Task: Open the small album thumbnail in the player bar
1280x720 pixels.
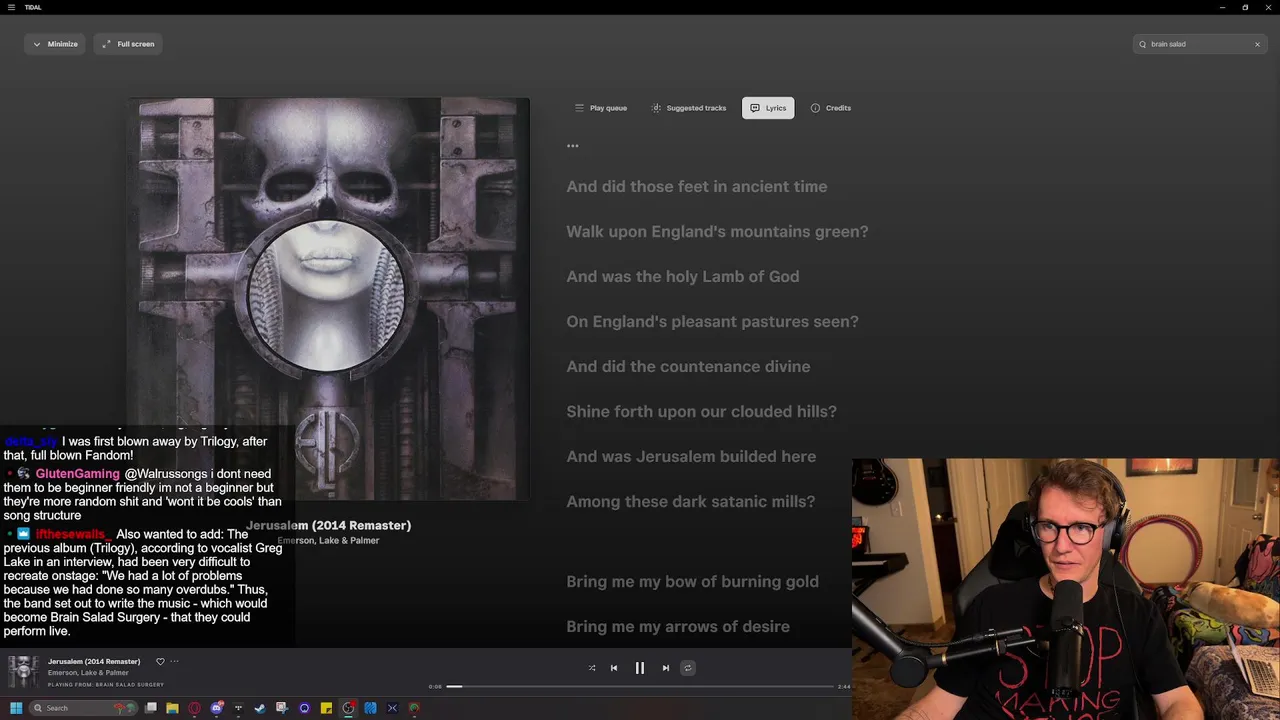Action: (x=23, y=672)
